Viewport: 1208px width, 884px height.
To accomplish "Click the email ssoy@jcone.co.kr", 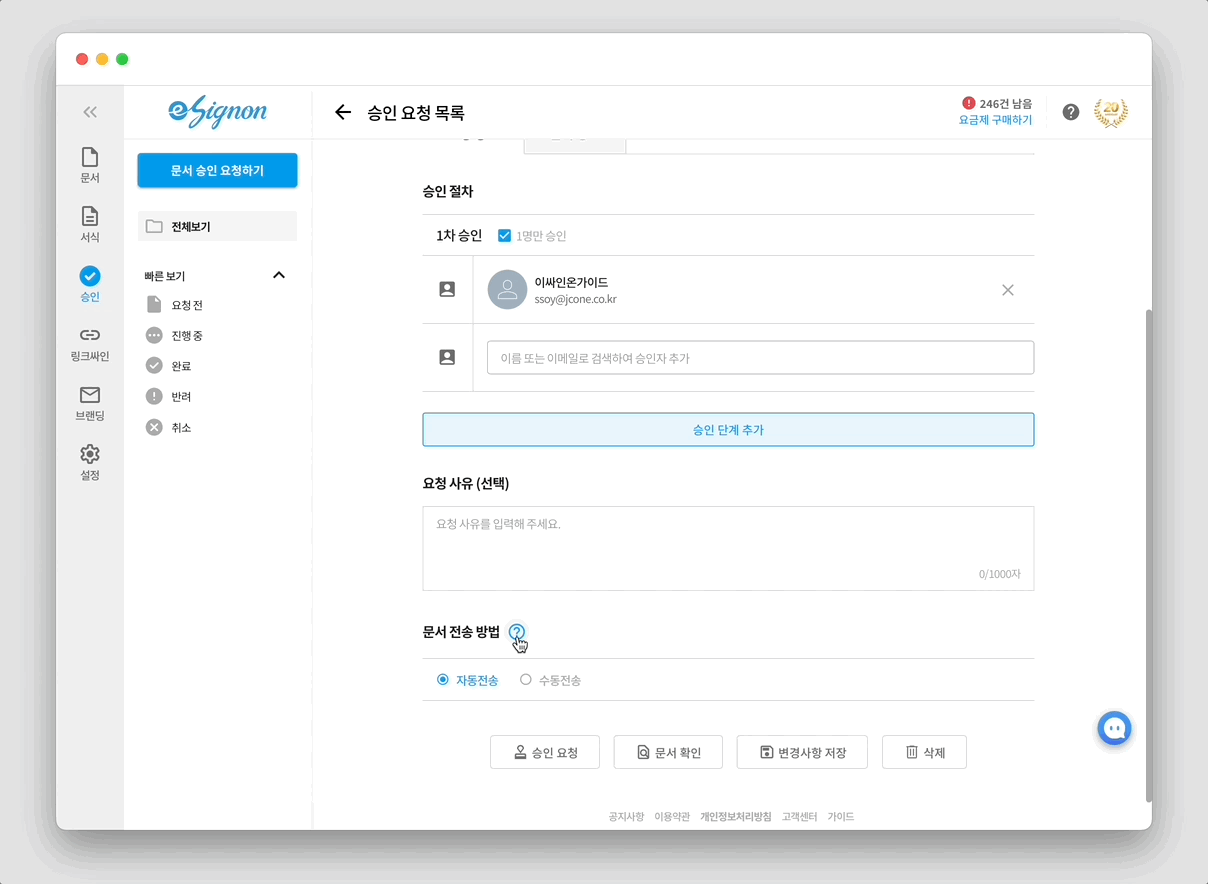I will coord(576,299).
